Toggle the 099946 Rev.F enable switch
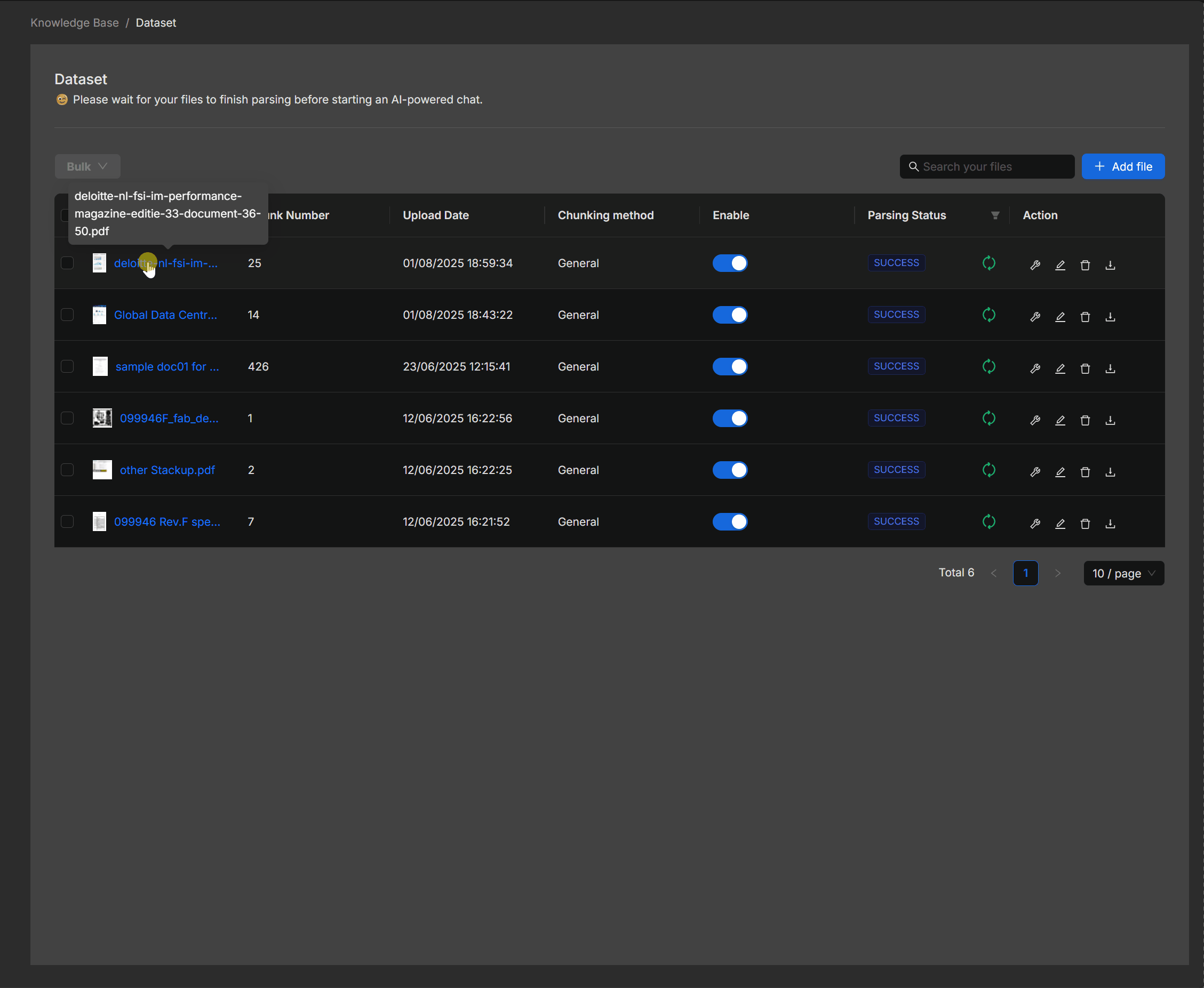 [730, 521]
